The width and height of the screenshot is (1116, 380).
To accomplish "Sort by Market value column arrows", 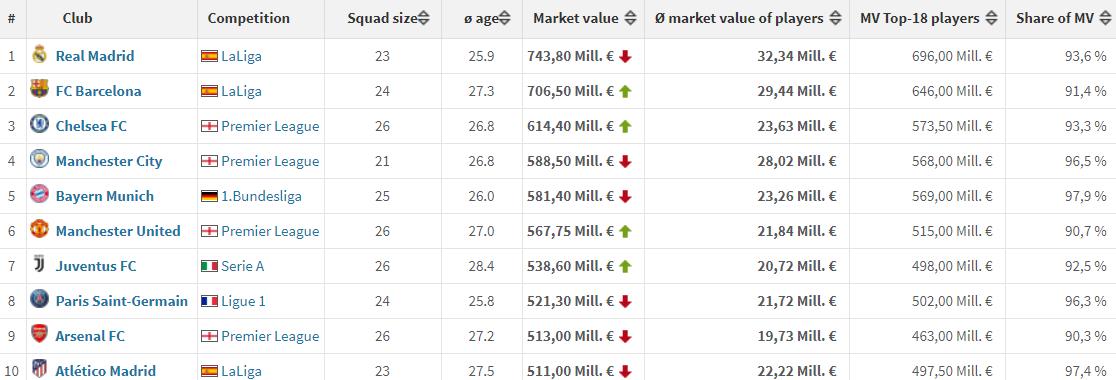I will pos(631,19).
